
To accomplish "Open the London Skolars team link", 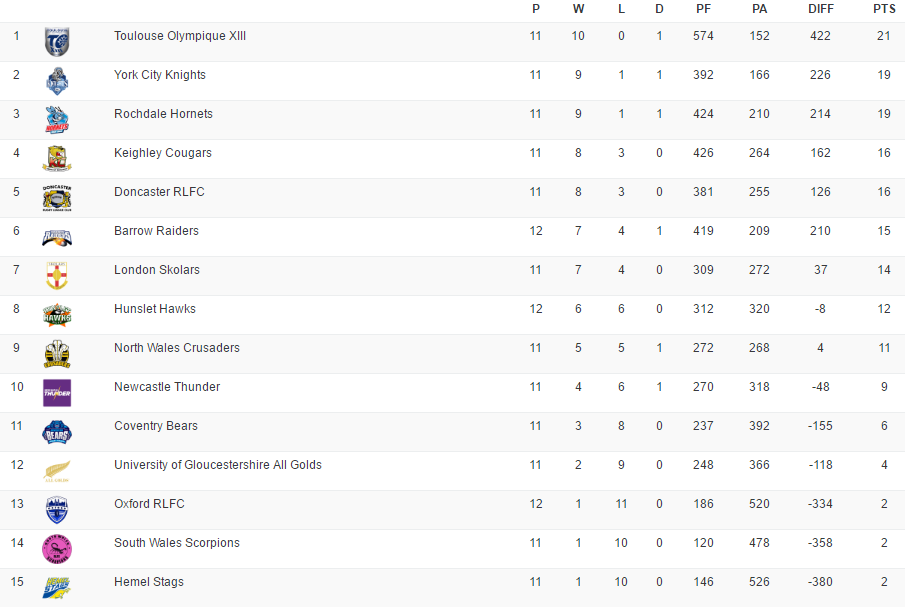I will [157, 270].
